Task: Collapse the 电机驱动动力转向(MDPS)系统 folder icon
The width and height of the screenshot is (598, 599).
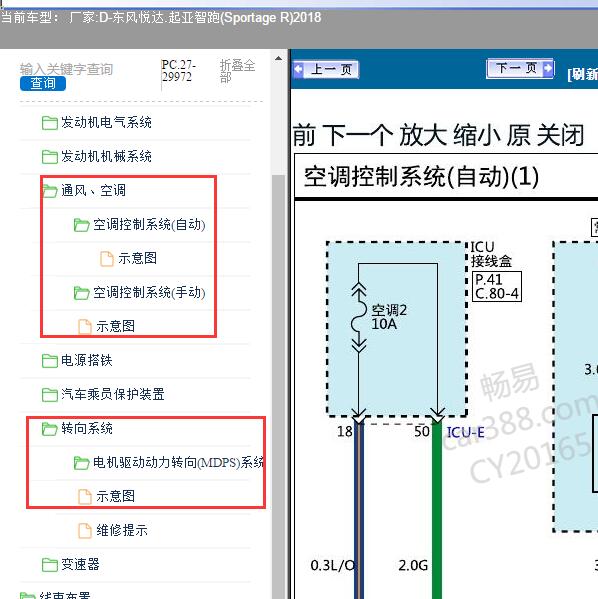Action: point(81,463)
